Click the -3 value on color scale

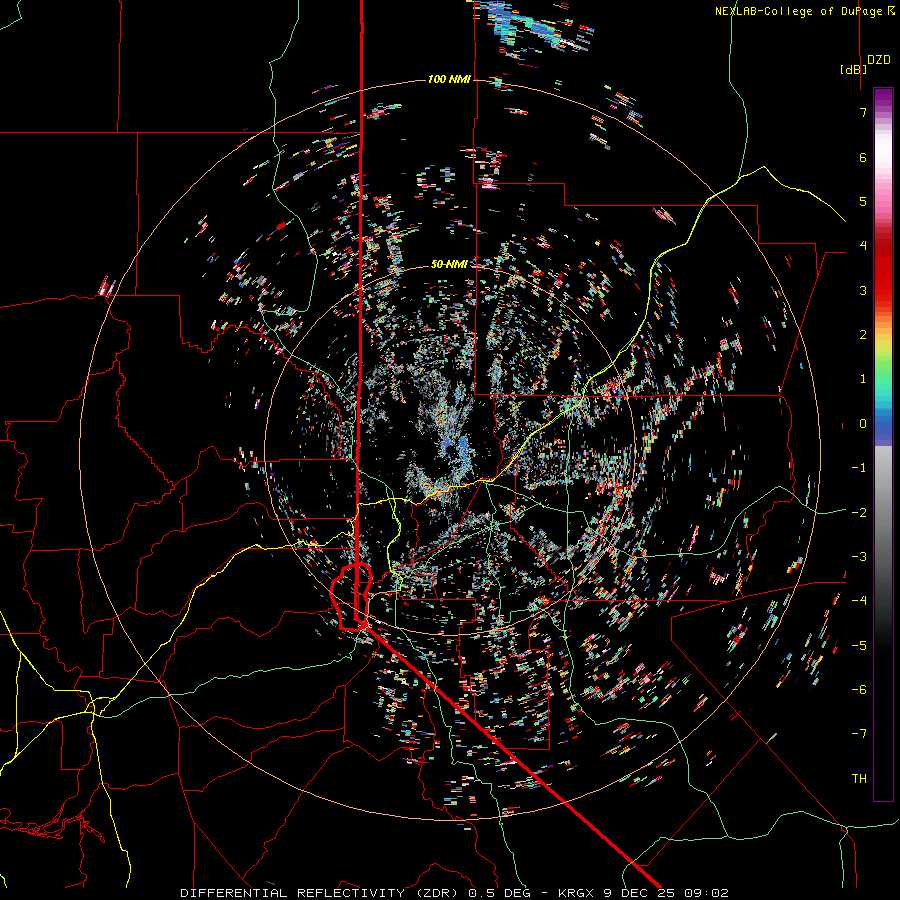[x=859, y=557]
